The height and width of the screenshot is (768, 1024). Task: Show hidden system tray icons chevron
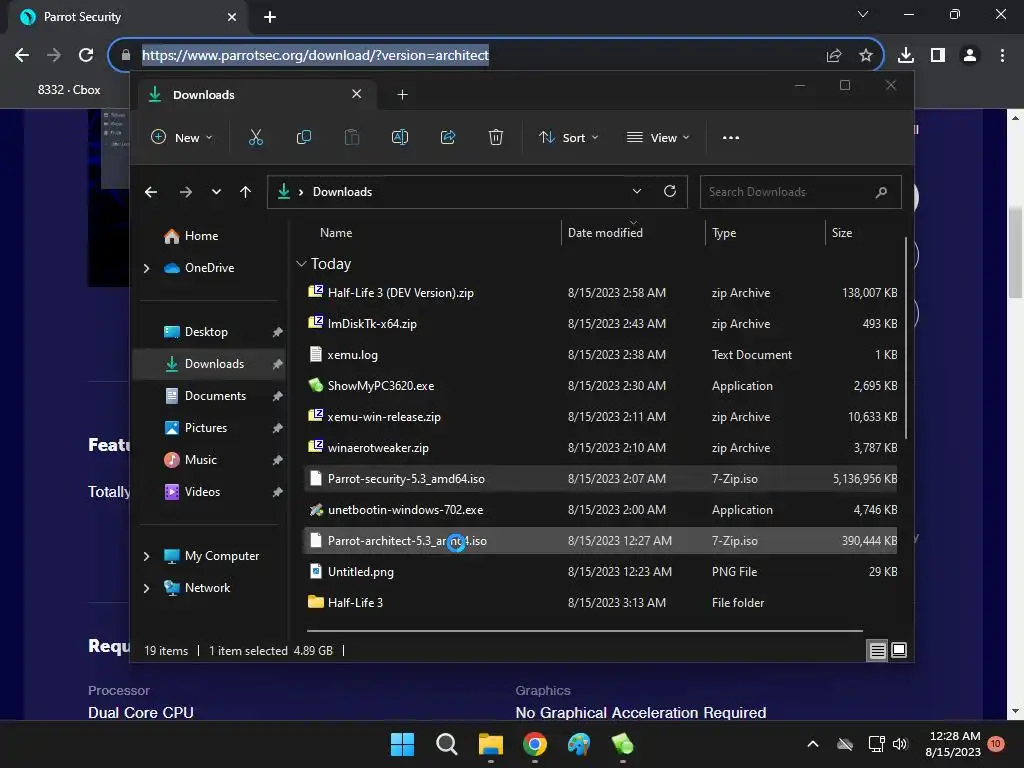click(813, 744)
